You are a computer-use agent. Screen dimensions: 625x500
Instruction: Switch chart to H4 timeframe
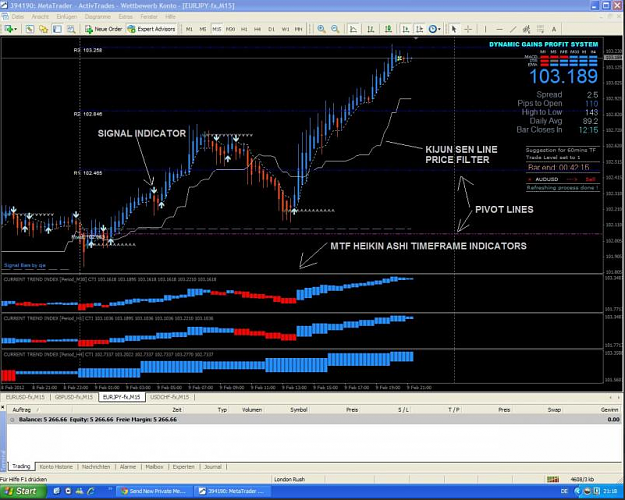257,29
